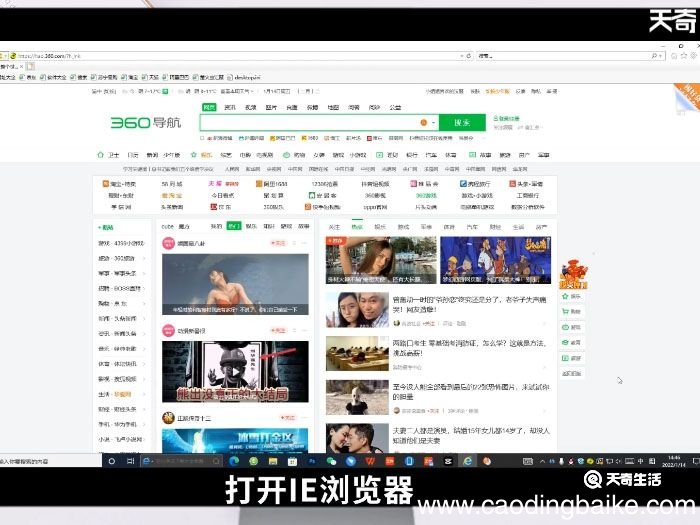Select the 图片 search tab

coord(271,107)
